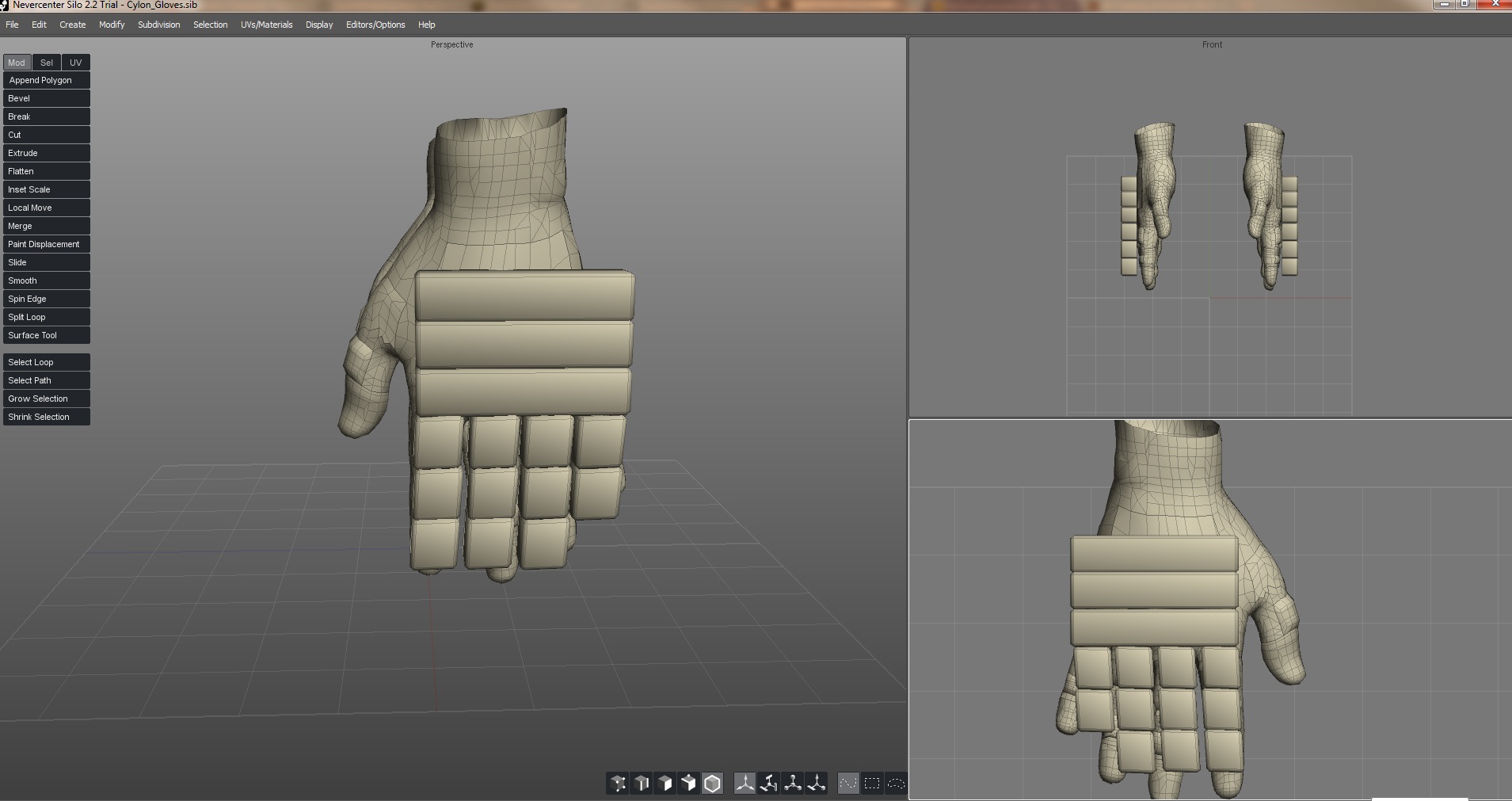The width and height of the screenshot is (1512, 801).
Task: Click the Select Loop button
Action: tap(47, 362)
